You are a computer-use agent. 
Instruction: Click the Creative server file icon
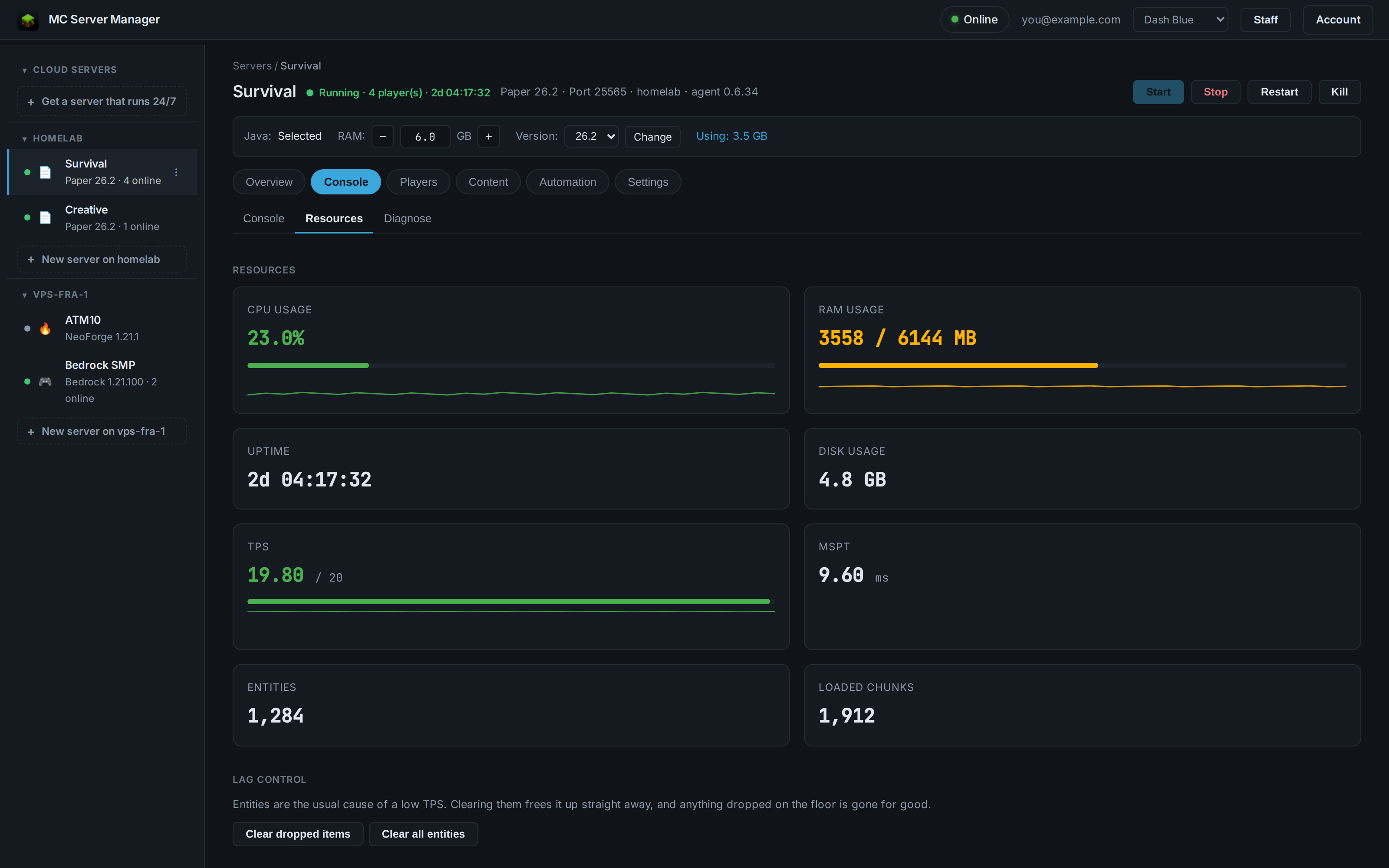45,217
